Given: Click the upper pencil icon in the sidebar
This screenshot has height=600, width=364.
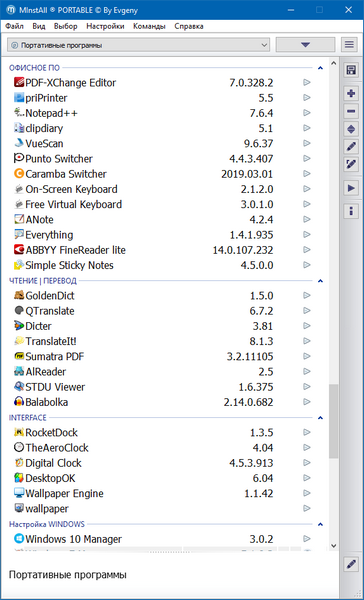Looking at the screenshot, I should (x=351, y=147).
